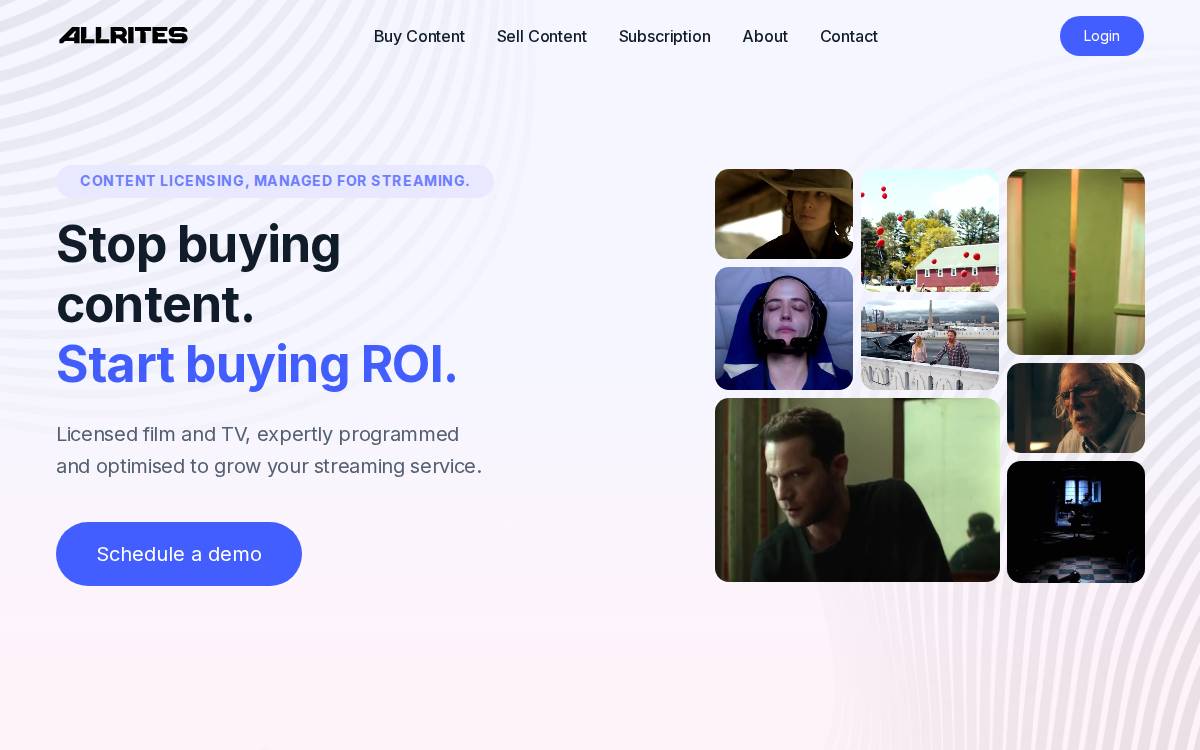Viewport: 1200px width, 750px height.
Task: Go to the Subscription page
Action: [665, 36]
